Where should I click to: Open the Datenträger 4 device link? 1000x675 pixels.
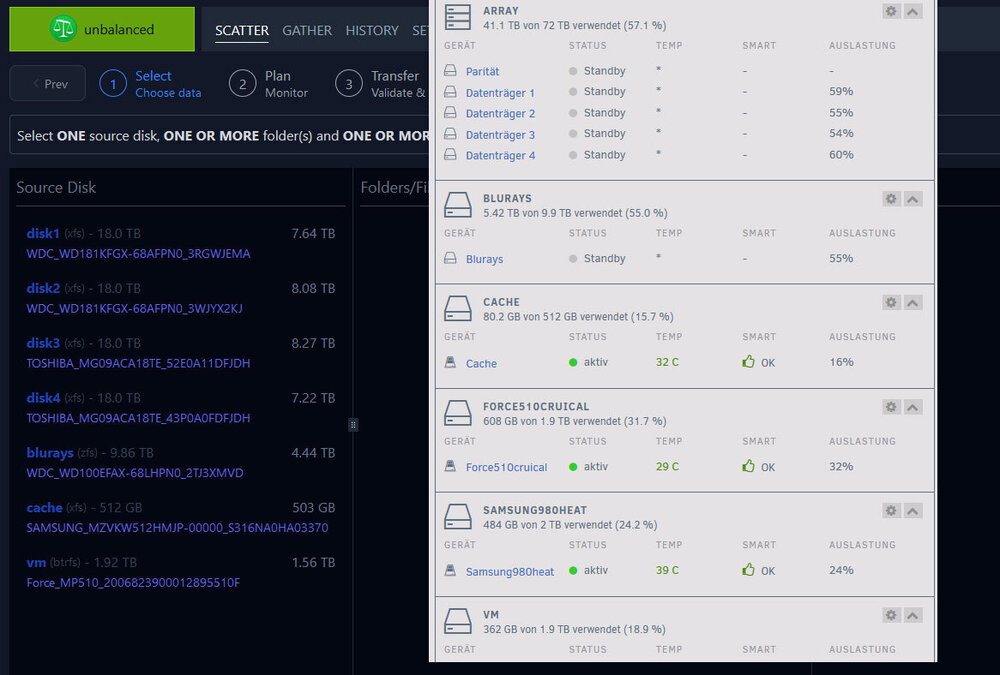[x=500, y=155]
